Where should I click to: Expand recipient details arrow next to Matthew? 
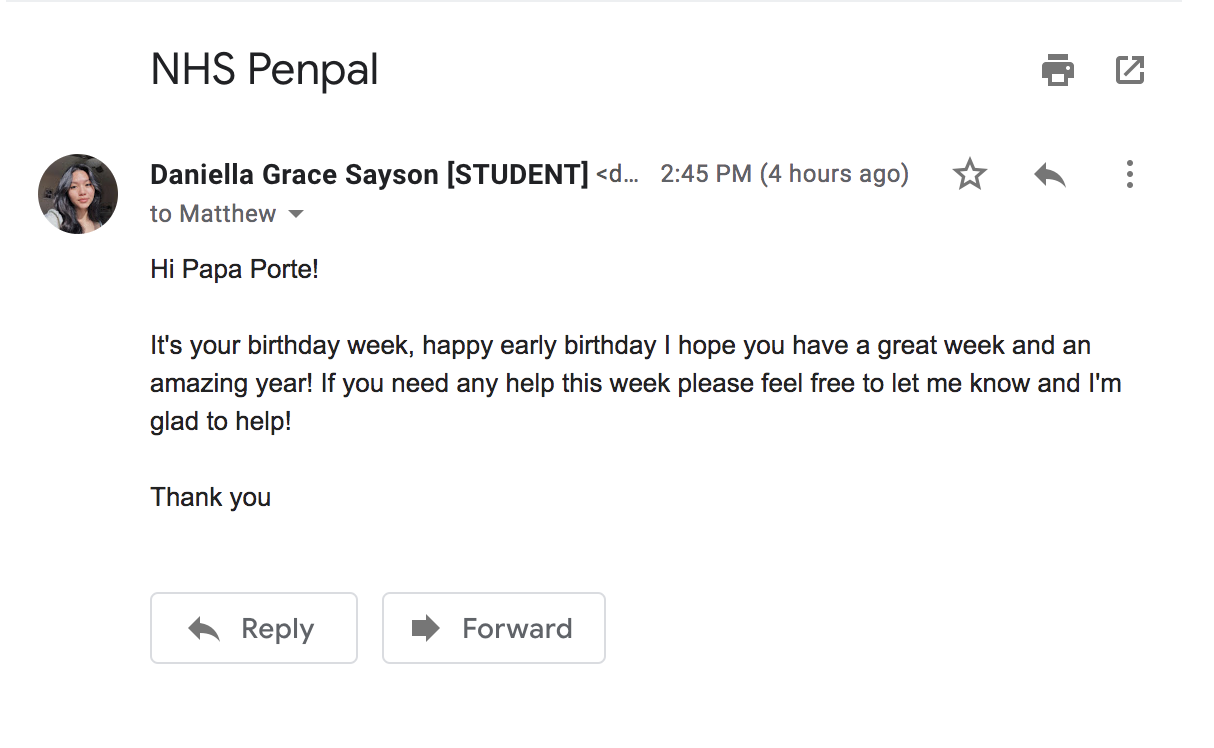(x=296, y=214)
